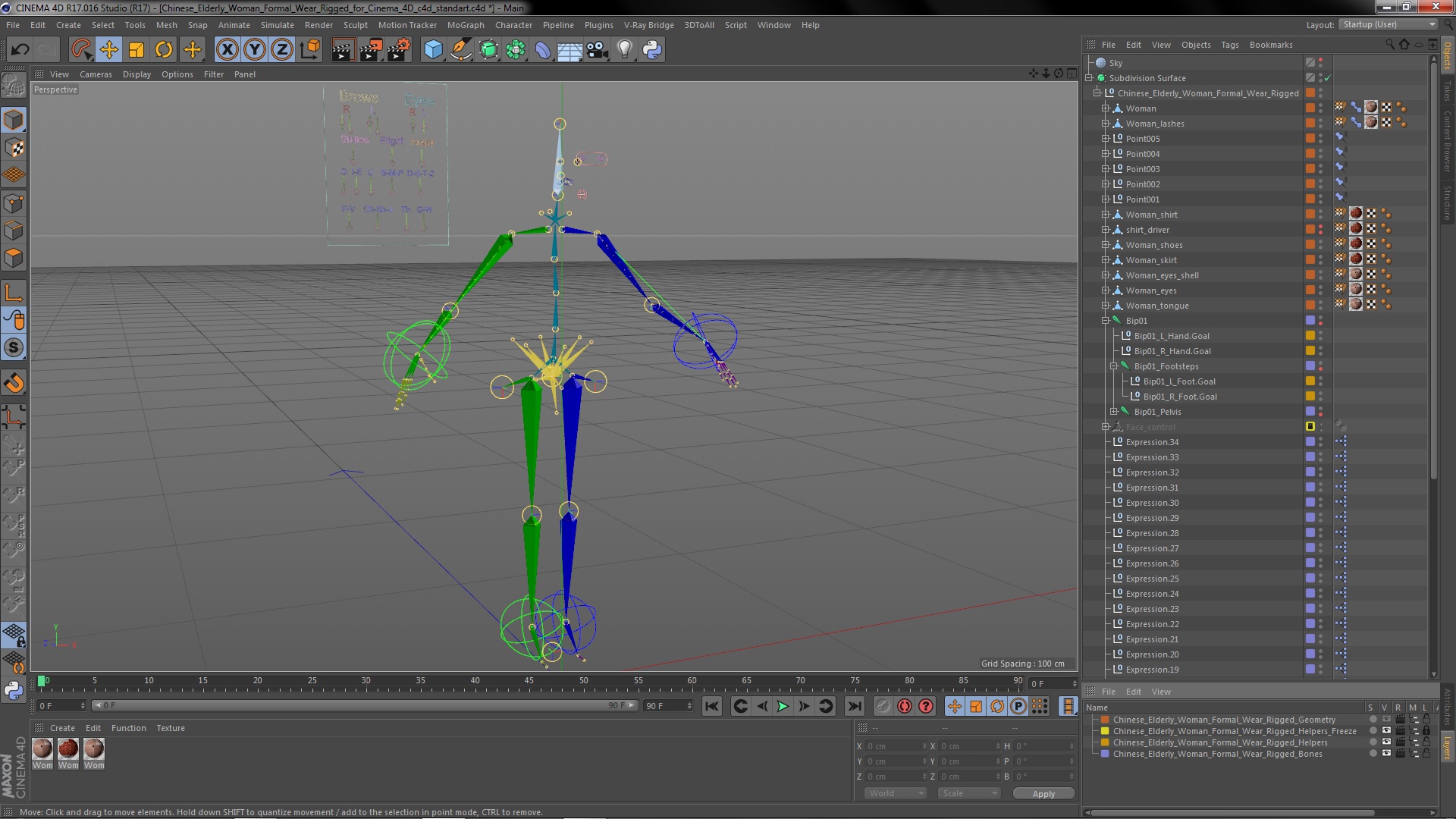Add a Light object bulb icon

[x=624, y=50]
